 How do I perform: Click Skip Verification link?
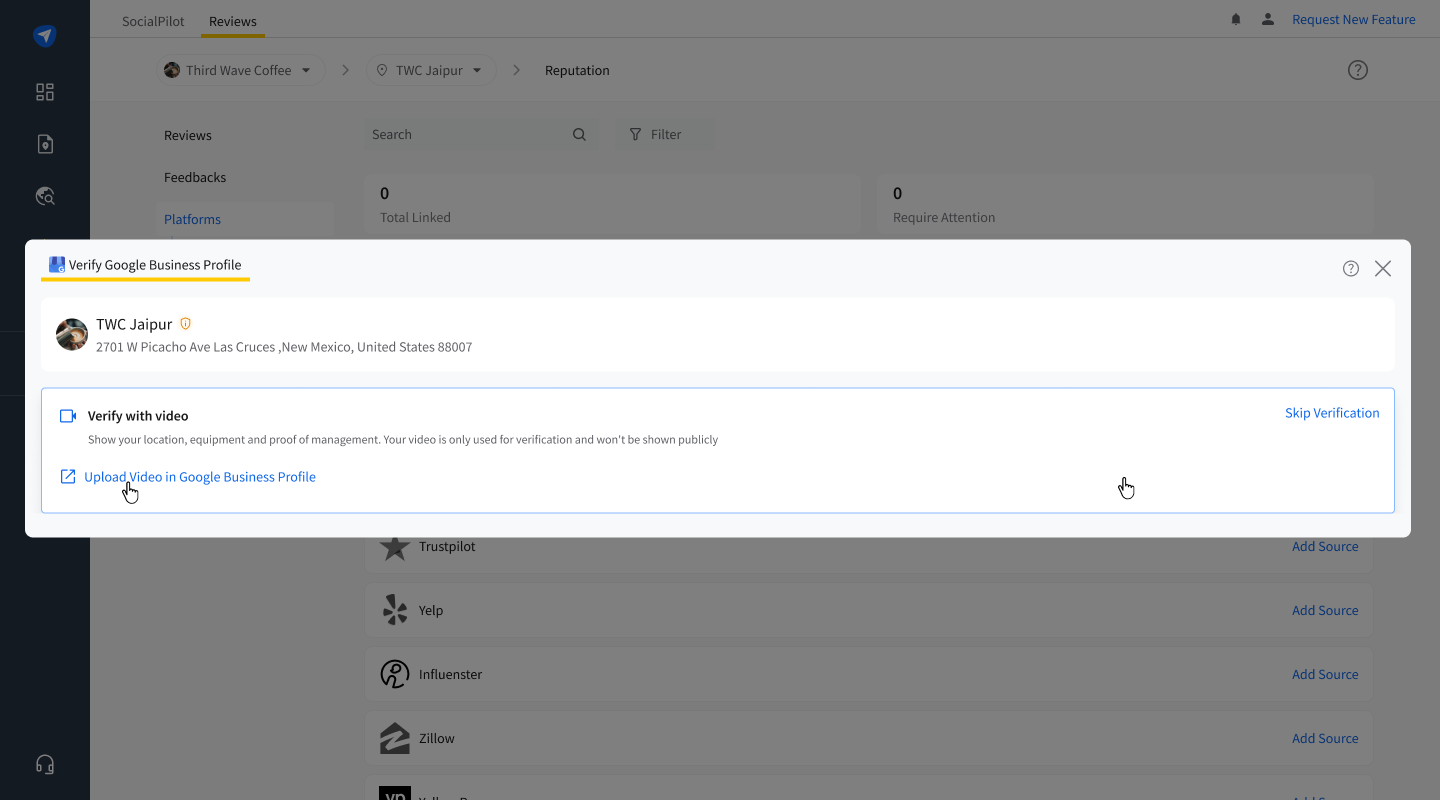(x=1332, y=413)
